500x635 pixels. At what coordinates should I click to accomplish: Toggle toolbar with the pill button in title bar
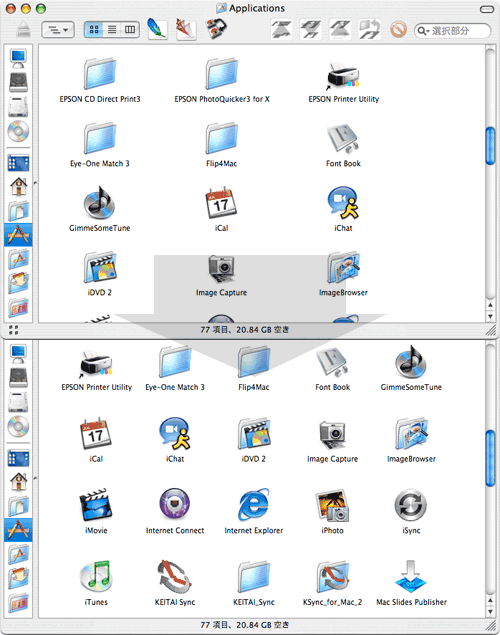(x=487, y=9)
